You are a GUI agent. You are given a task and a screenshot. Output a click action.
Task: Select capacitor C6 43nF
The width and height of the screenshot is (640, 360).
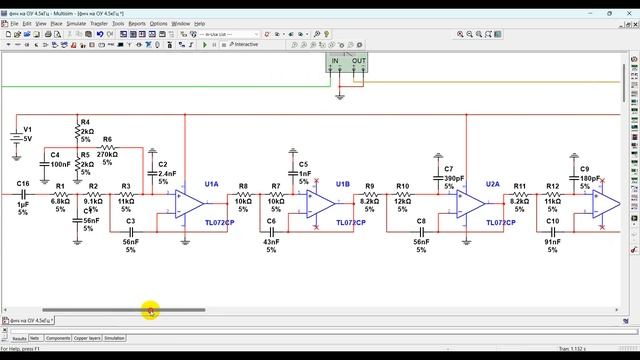click(271, 232)
